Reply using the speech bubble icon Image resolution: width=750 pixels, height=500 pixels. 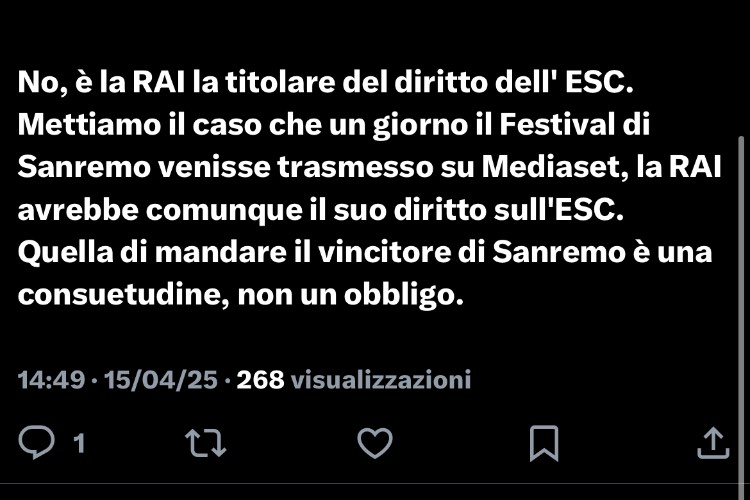click(36, 442)
